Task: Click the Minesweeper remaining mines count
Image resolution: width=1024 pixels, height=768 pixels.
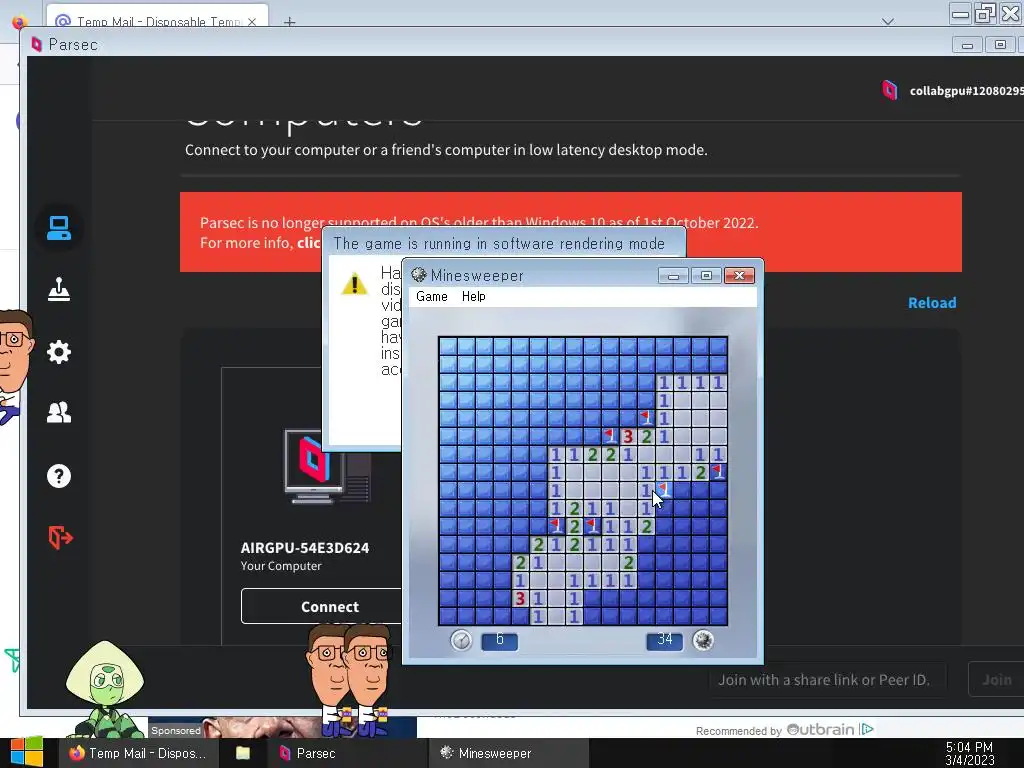Action: 664,641
